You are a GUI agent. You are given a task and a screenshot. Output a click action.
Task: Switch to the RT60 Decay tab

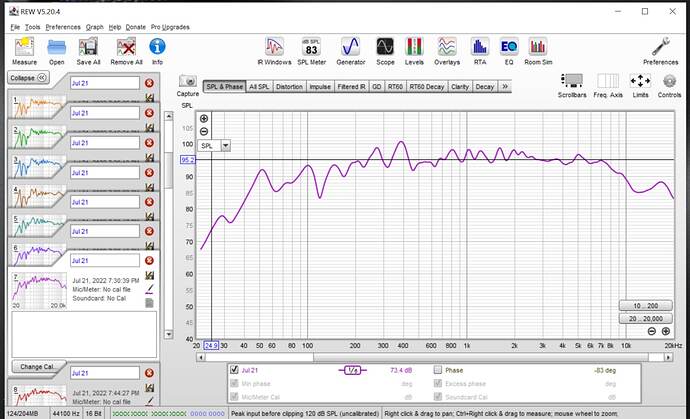click(x=426, y=87)
